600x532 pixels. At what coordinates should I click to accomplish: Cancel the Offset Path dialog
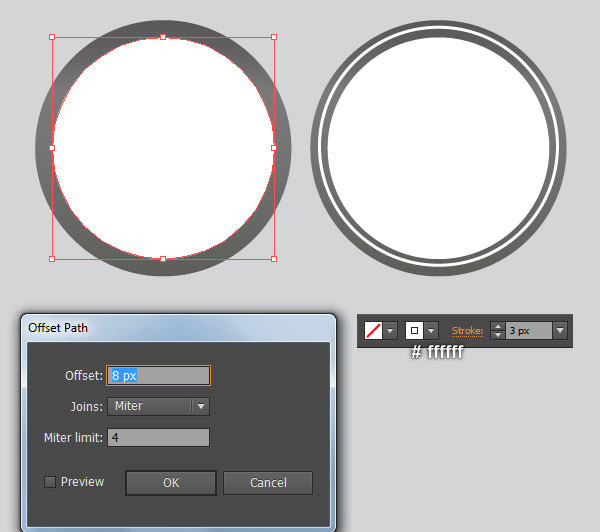tap(268, 483)
